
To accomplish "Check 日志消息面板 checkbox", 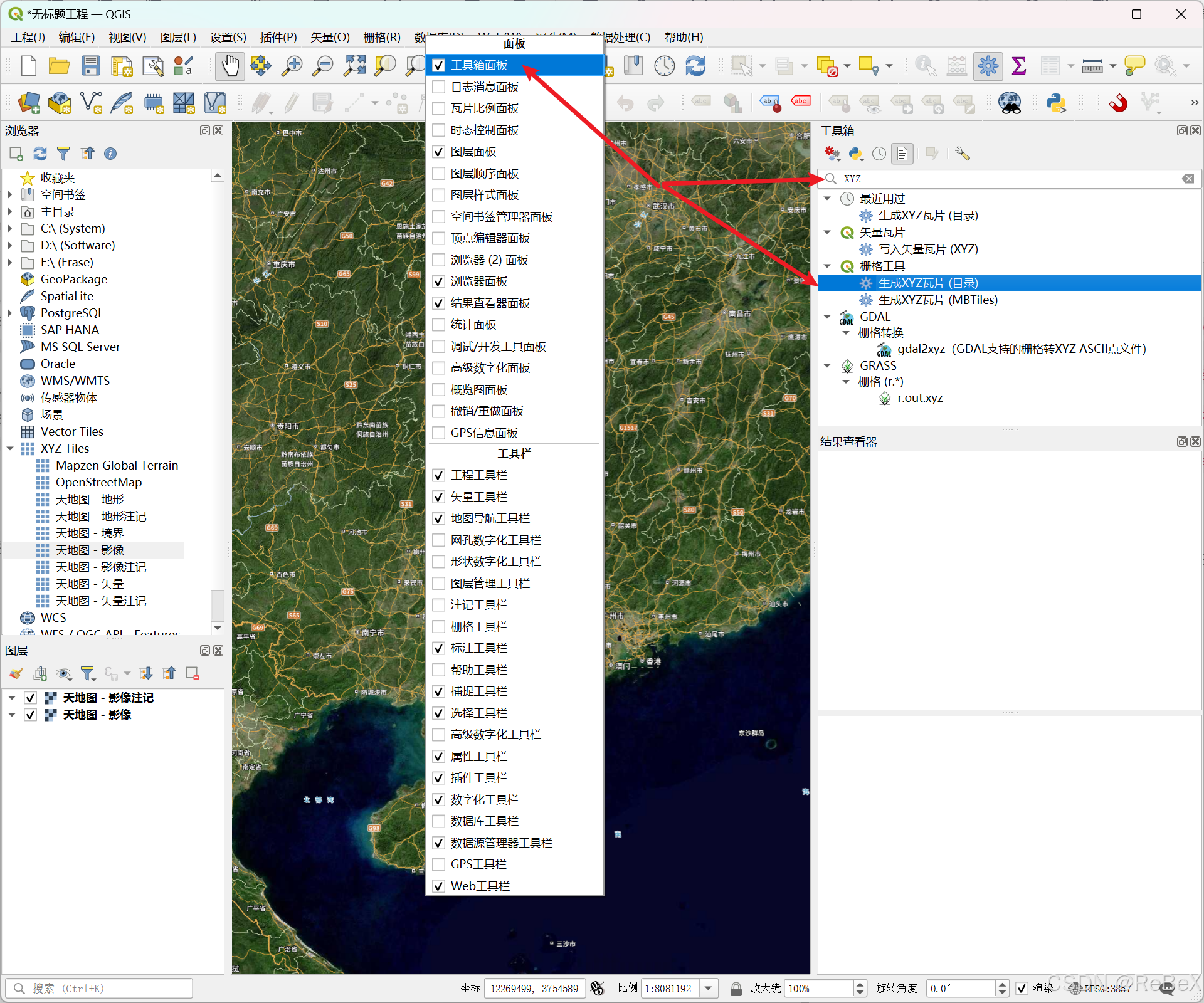I will [439, 87].
